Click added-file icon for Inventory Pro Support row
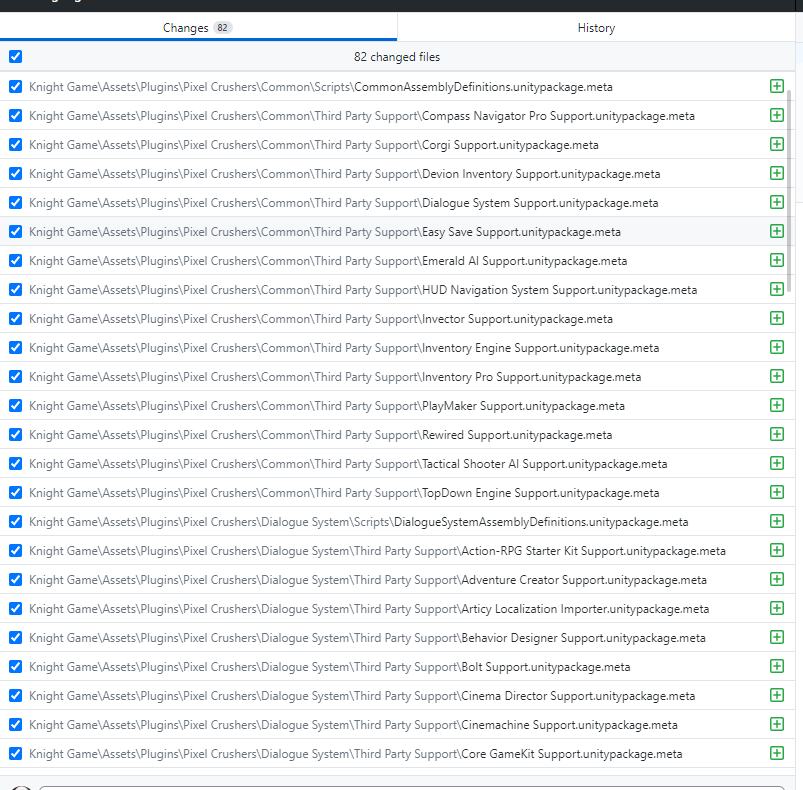Viewport: 803px width, 790px height. pos(777,376)
